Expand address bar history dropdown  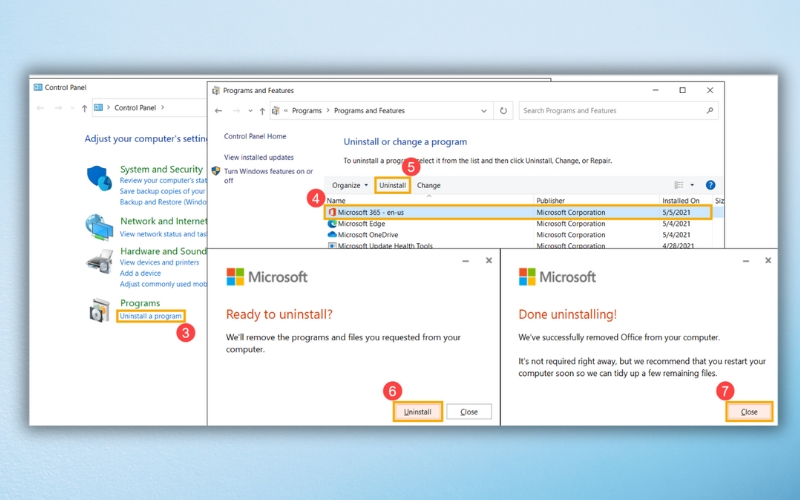[484, 111]
